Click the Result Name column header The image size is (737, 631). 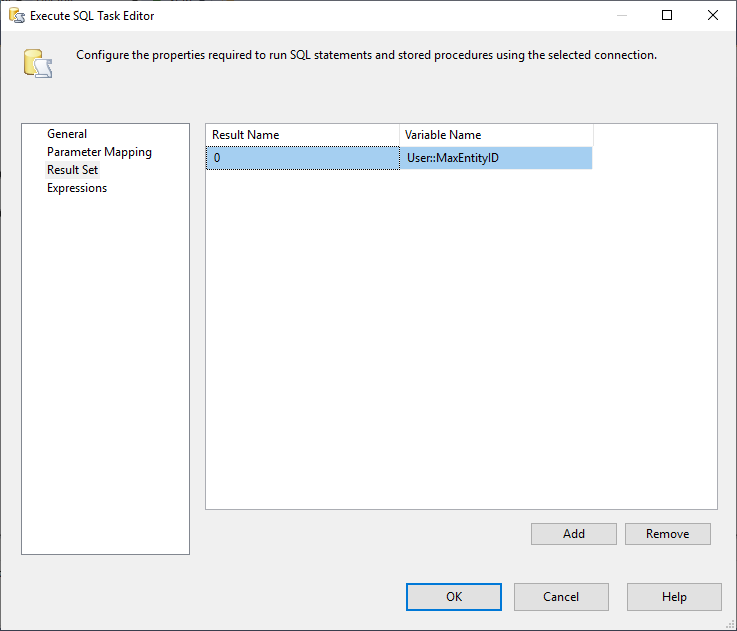[302, 135]
